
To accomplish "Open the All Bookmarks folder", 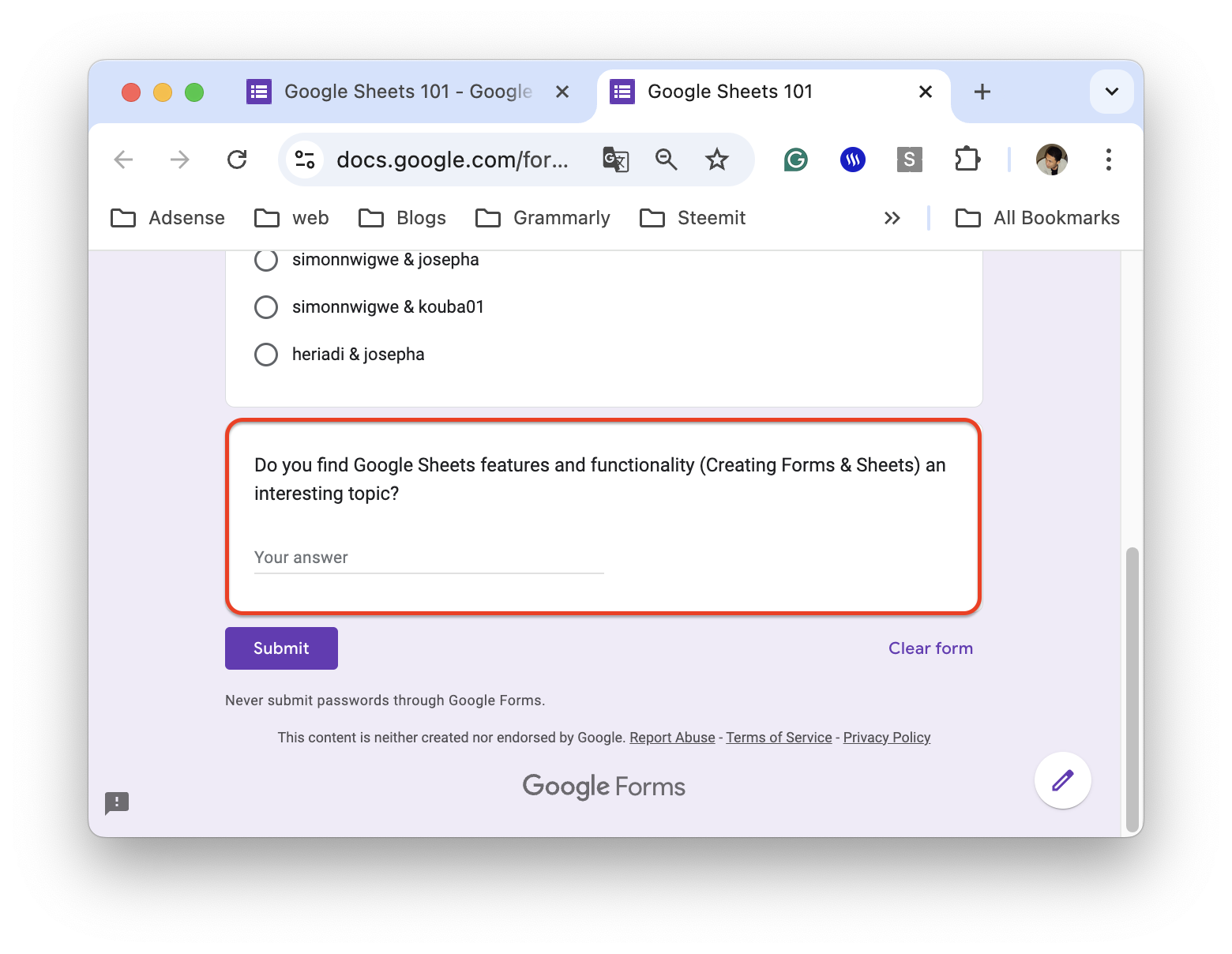I will pyautogui.click(x=1038, y=218).
